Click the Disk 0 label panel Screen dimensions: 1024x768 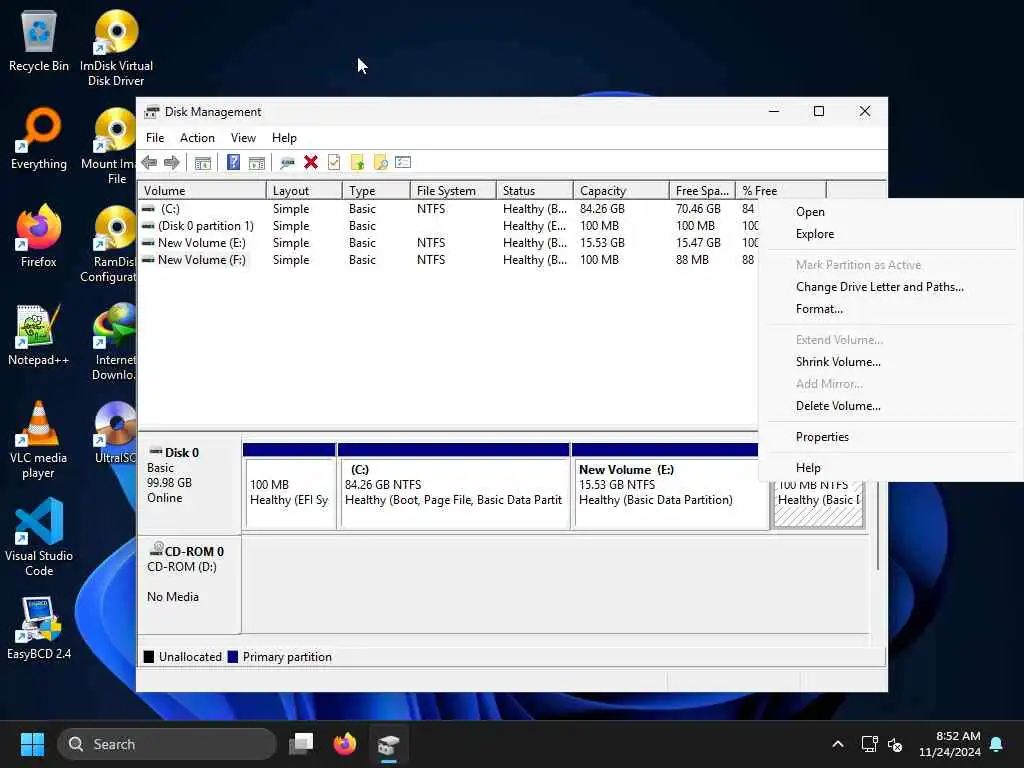[x=189, y=484]
